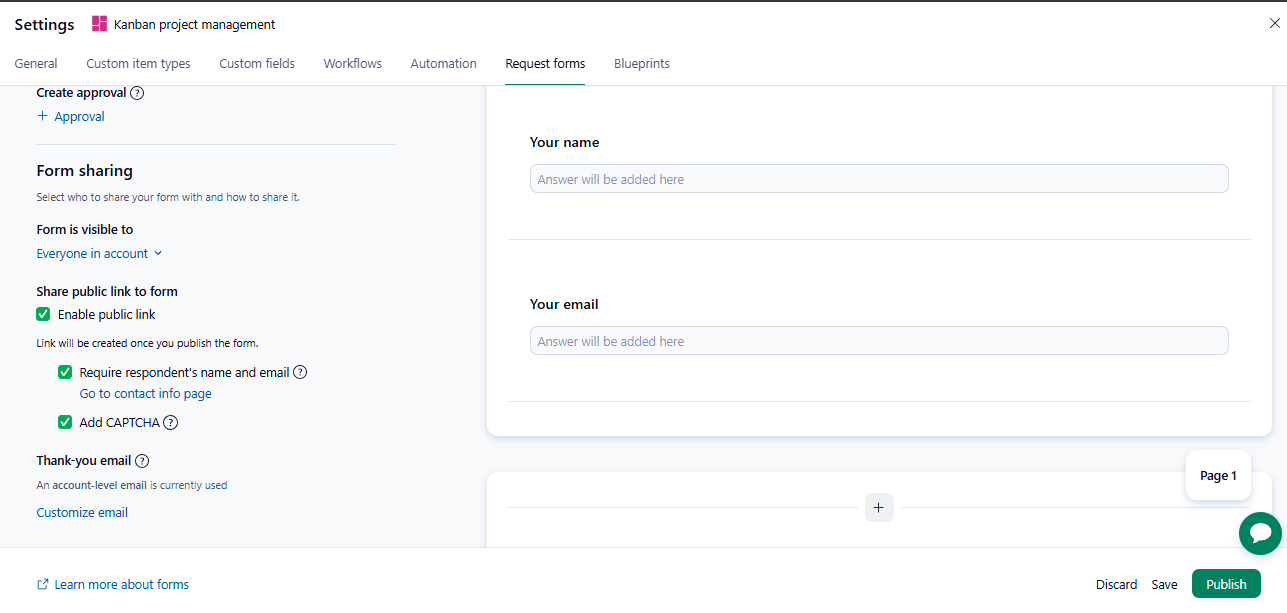Close the Settings dialog
The image size is (1287, 613).
pos(1274,23)
